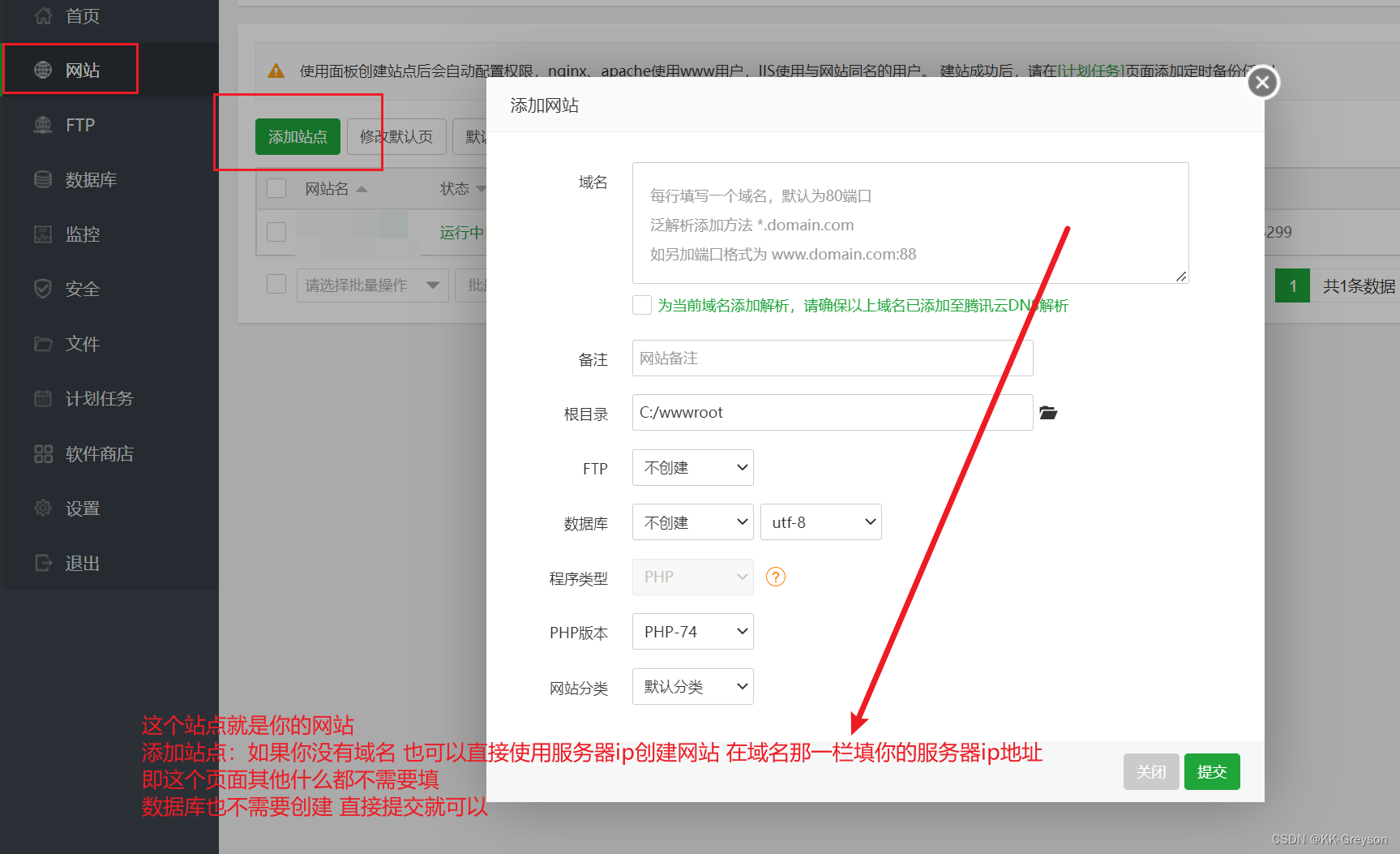Open the FTP 不创建 dropdown

coord(693,468)
